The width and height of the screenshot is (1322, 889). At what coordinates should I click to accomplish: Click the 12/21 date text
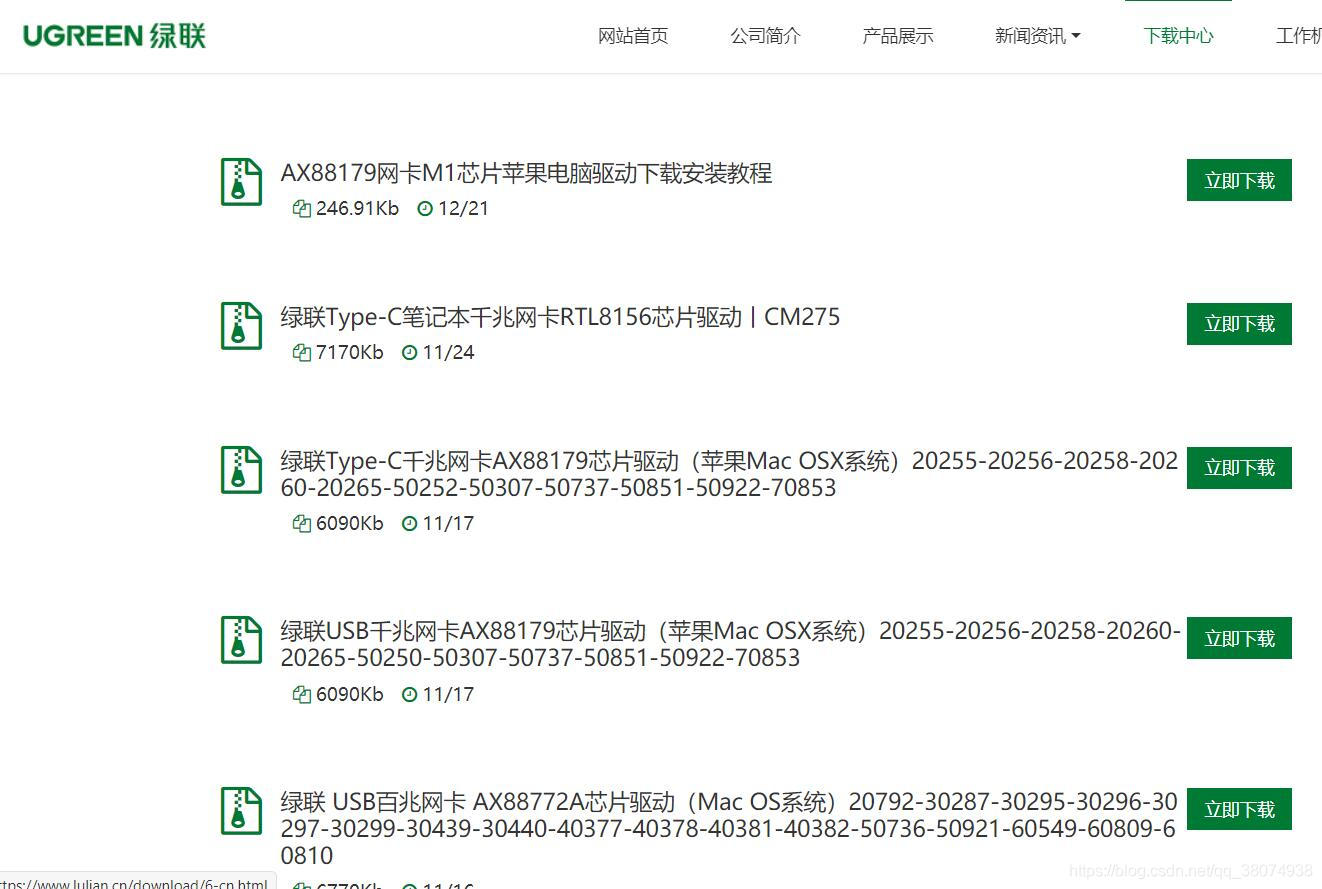pos(463,208)
